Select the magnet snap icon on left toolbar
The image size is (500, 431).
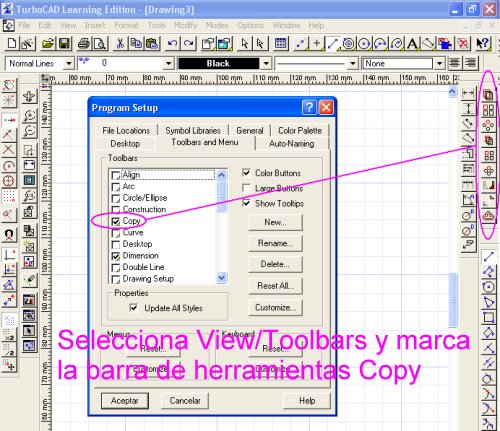coord(9,235)
